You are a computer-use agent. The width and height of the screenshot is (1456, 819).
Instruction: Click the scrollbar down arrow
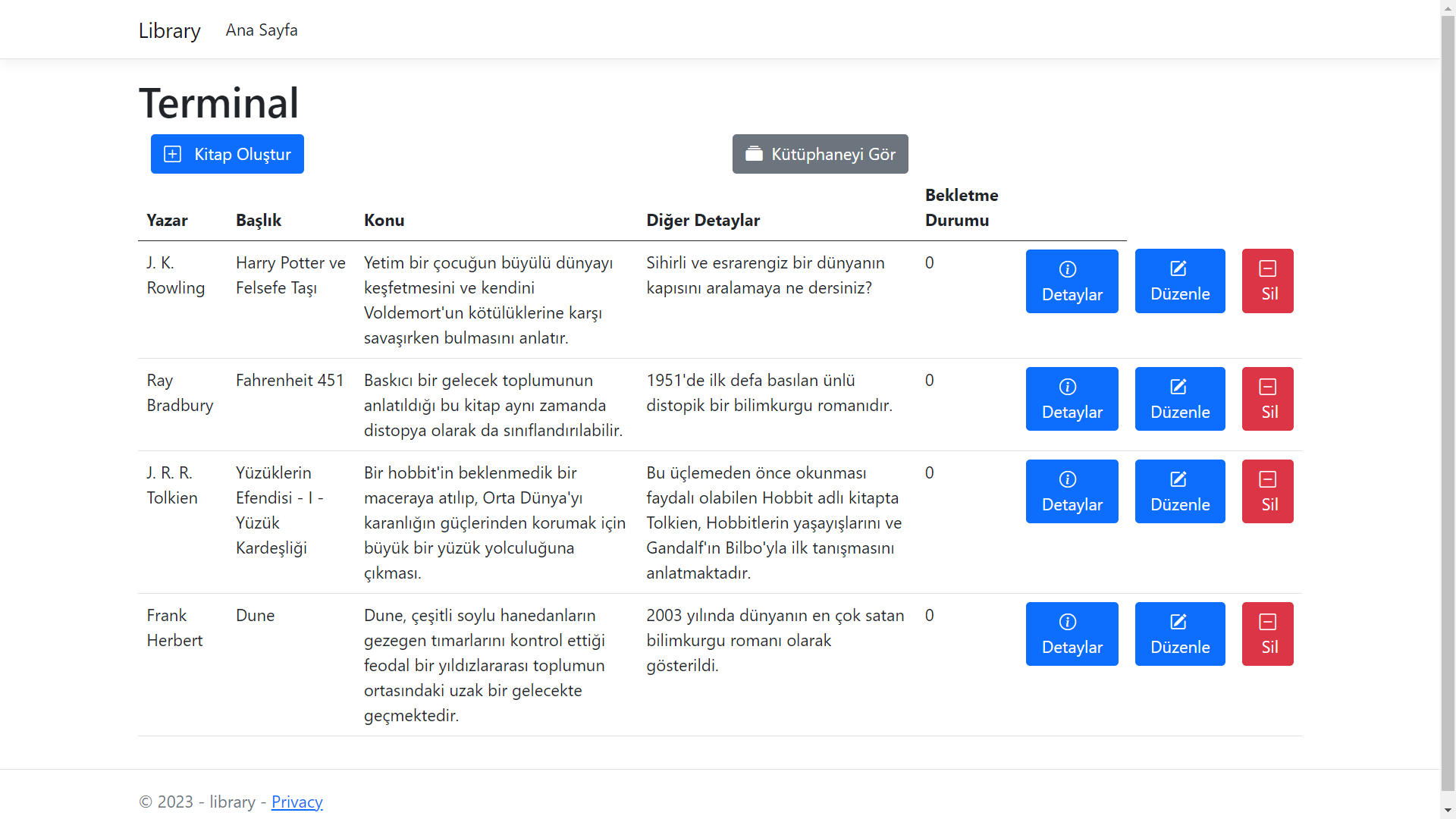pyautogui.click(x=1448, y=811)
